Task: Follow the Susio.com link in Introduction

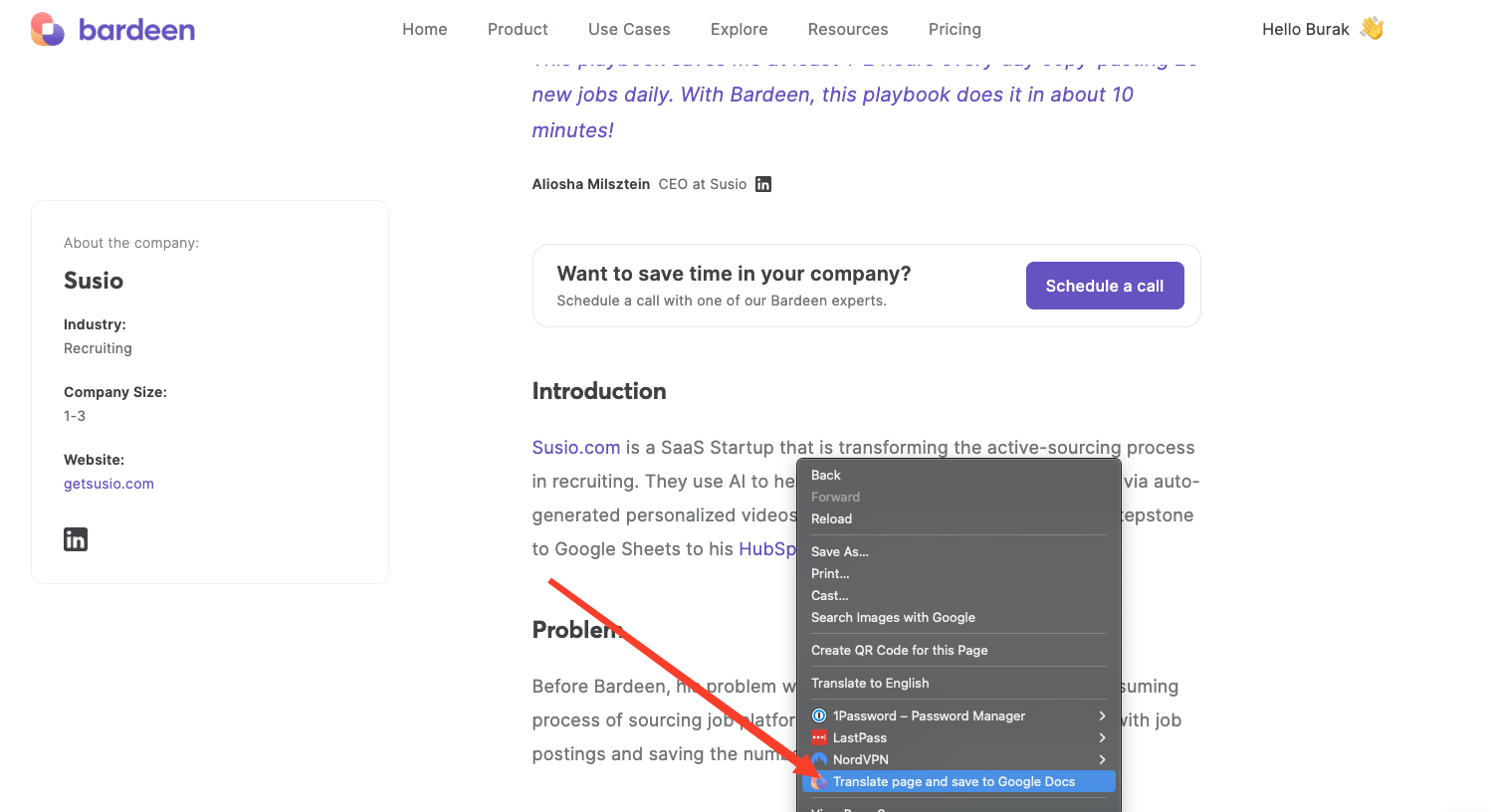Action: 576,448
